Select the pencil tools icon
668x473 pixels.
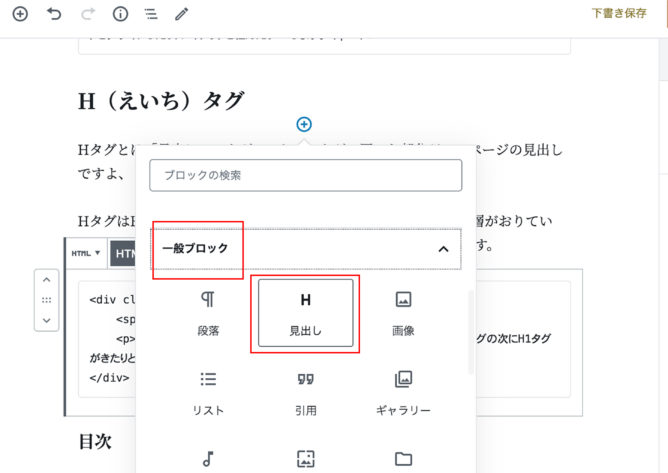click(x=181, y=14)
